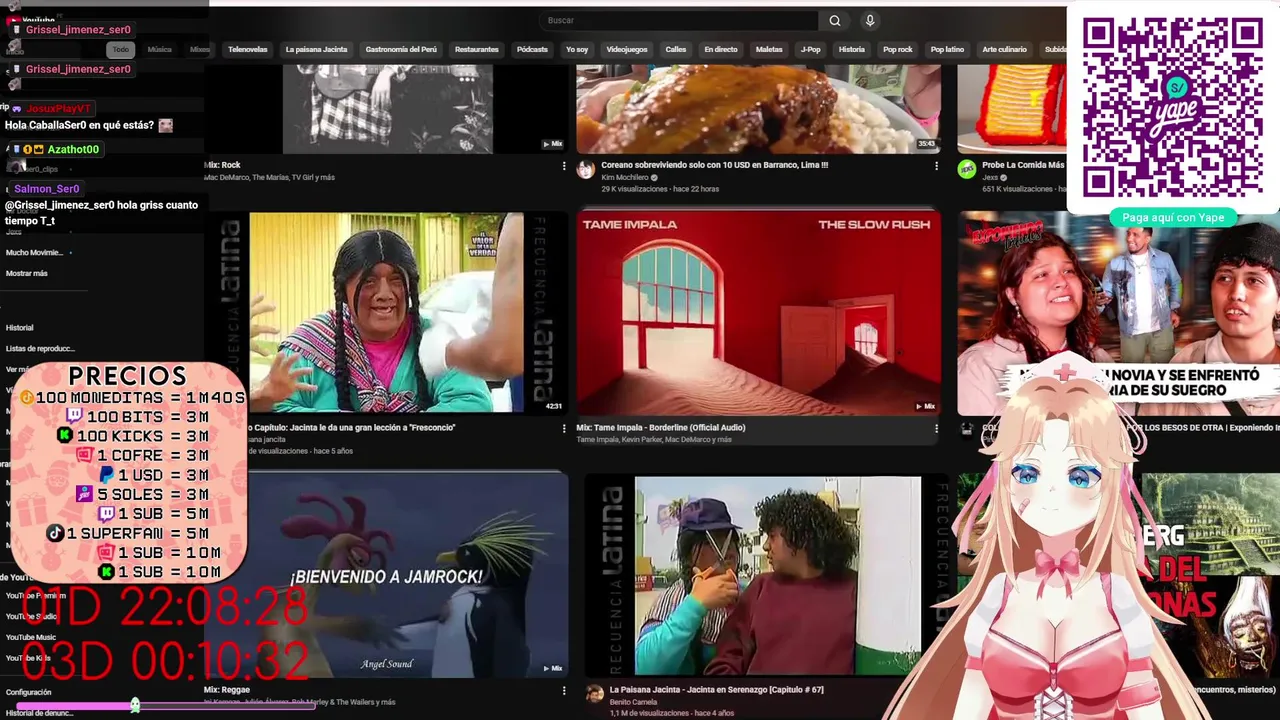Open options menu for Mix: Rock

(x=564, y=166)
